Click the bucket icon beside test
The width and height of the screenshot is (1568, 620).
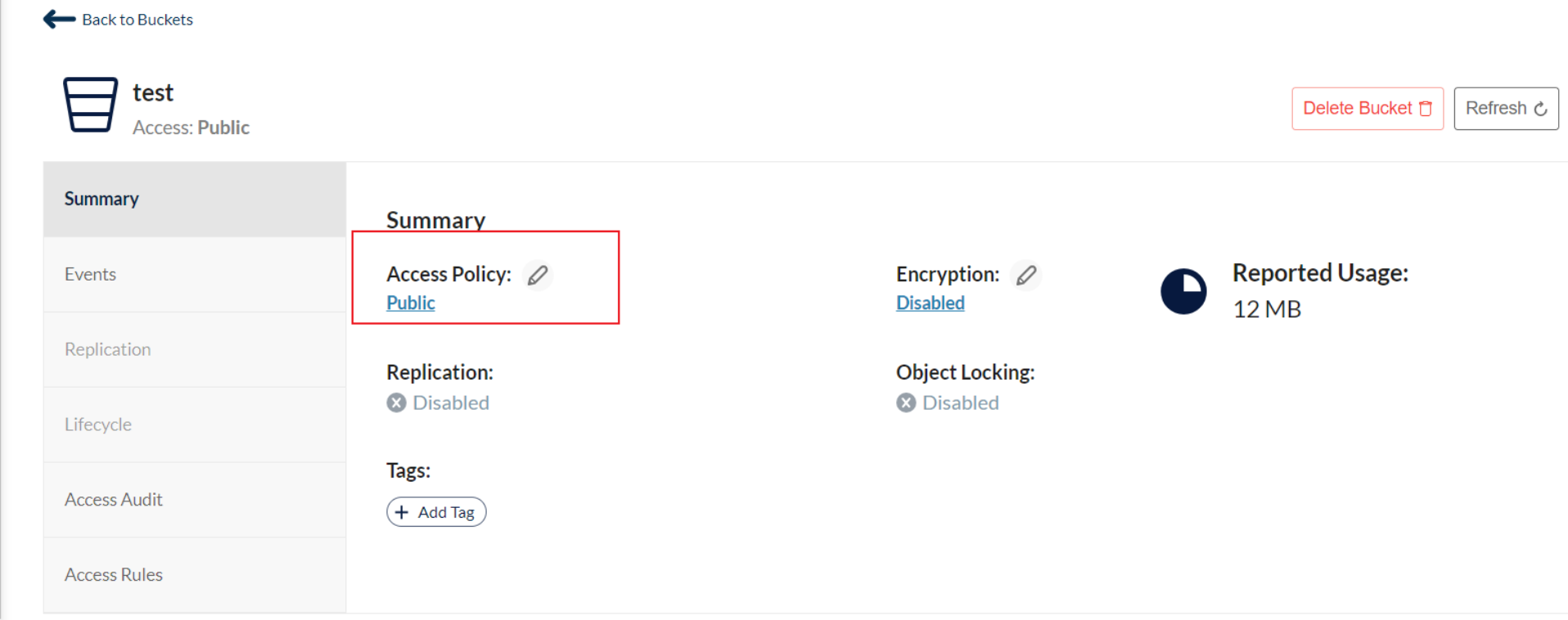pyautogui.click(x=90, y=105)
